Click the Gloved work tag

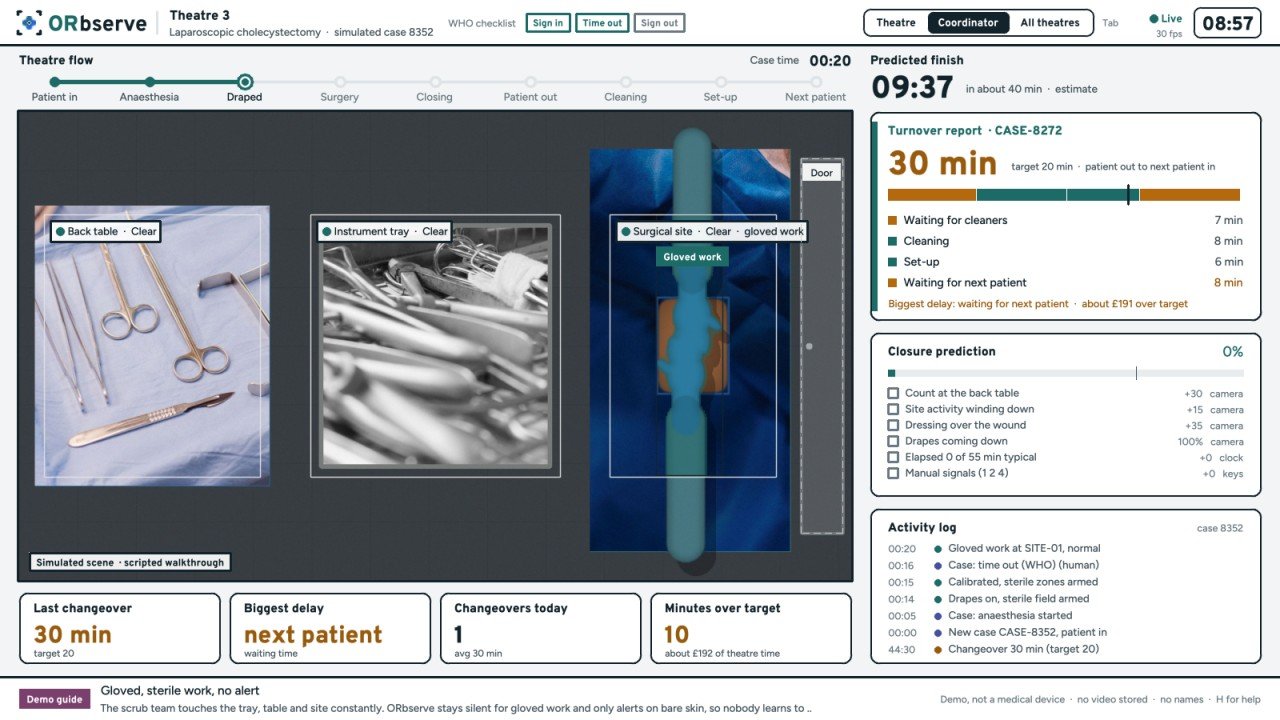point(692,257)
